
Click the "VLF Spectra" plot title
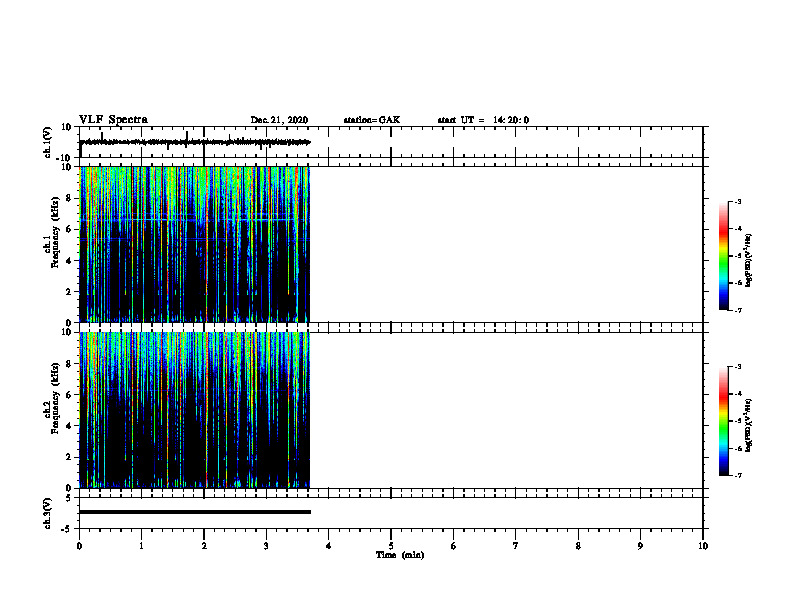(113, 120)
